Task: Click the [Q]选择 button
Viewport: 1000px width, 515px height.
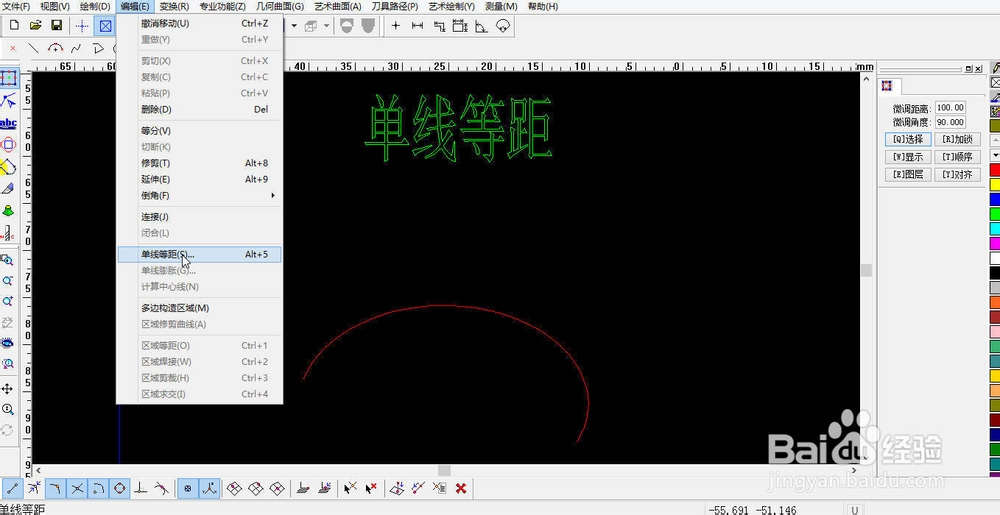Action: tap(908, 139)
